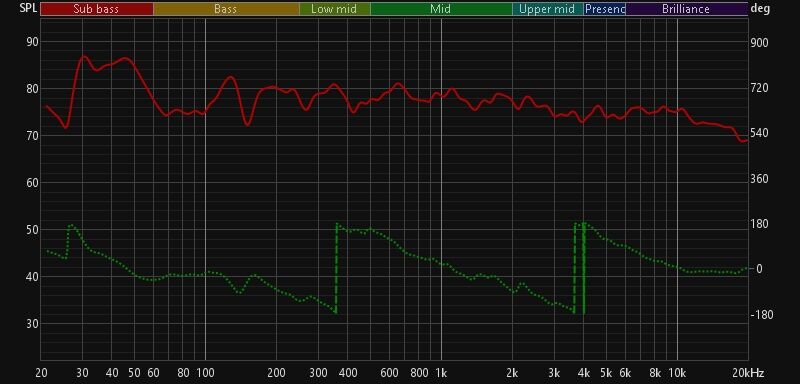Click the 900 value on degrees axis

coord(760,43)
